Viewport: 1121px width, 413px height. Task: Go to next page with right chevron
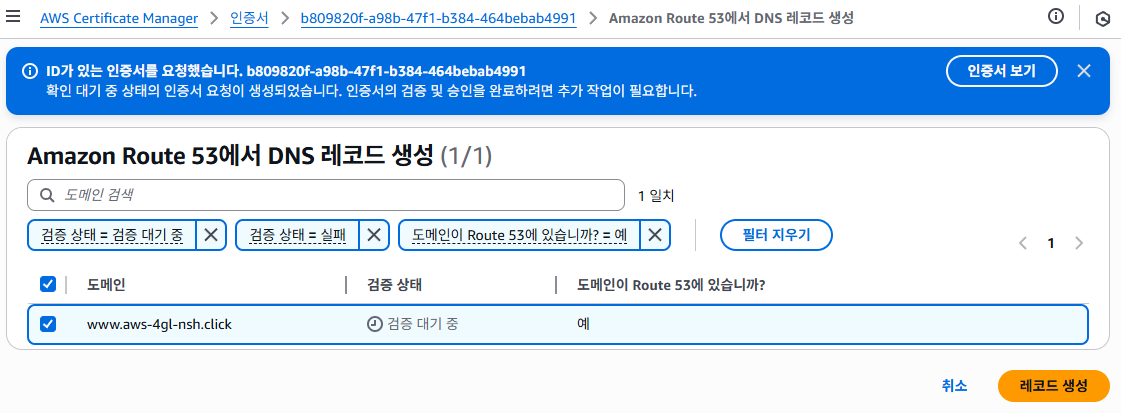[1079, 243]
